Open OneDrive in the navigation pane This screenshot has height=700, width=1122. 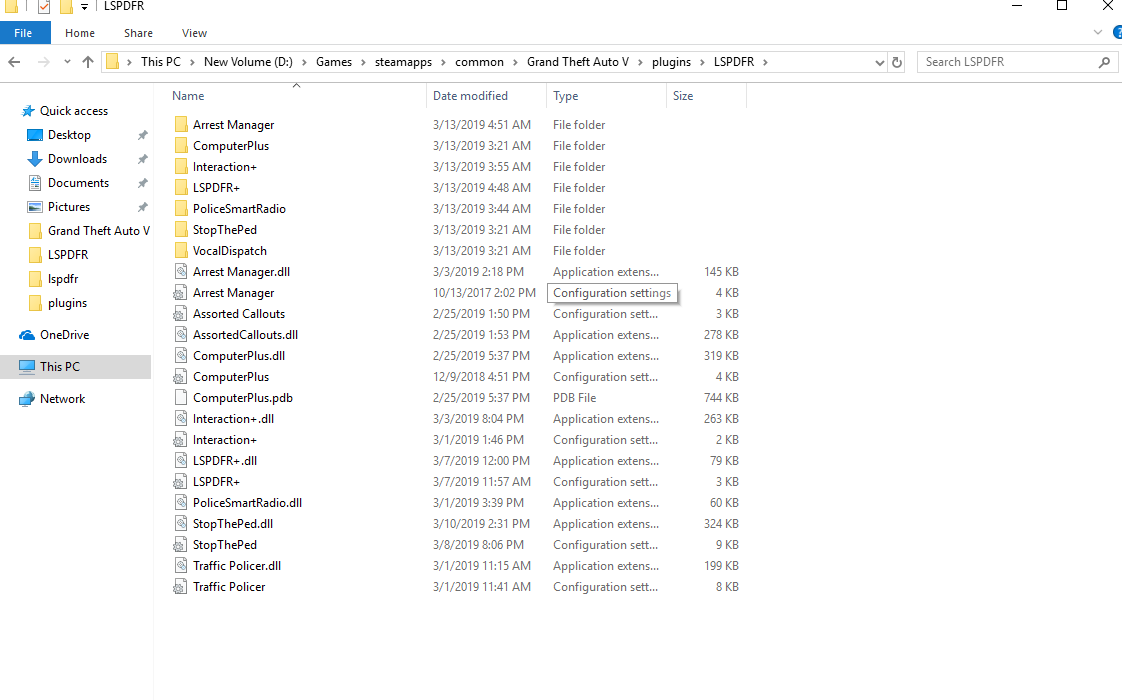pyautogui.click(x=64, y=335)
